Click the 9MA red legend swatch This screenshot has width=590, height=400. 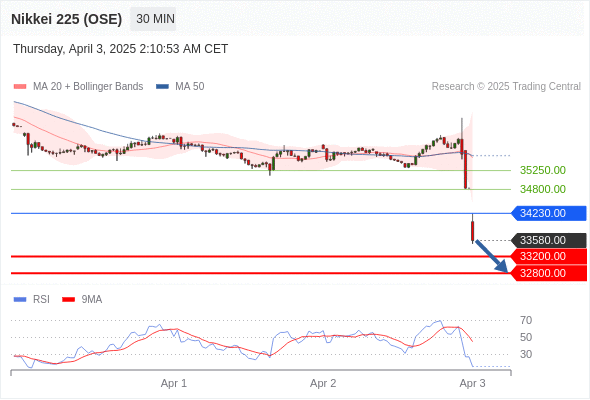(x=68, y=300)
